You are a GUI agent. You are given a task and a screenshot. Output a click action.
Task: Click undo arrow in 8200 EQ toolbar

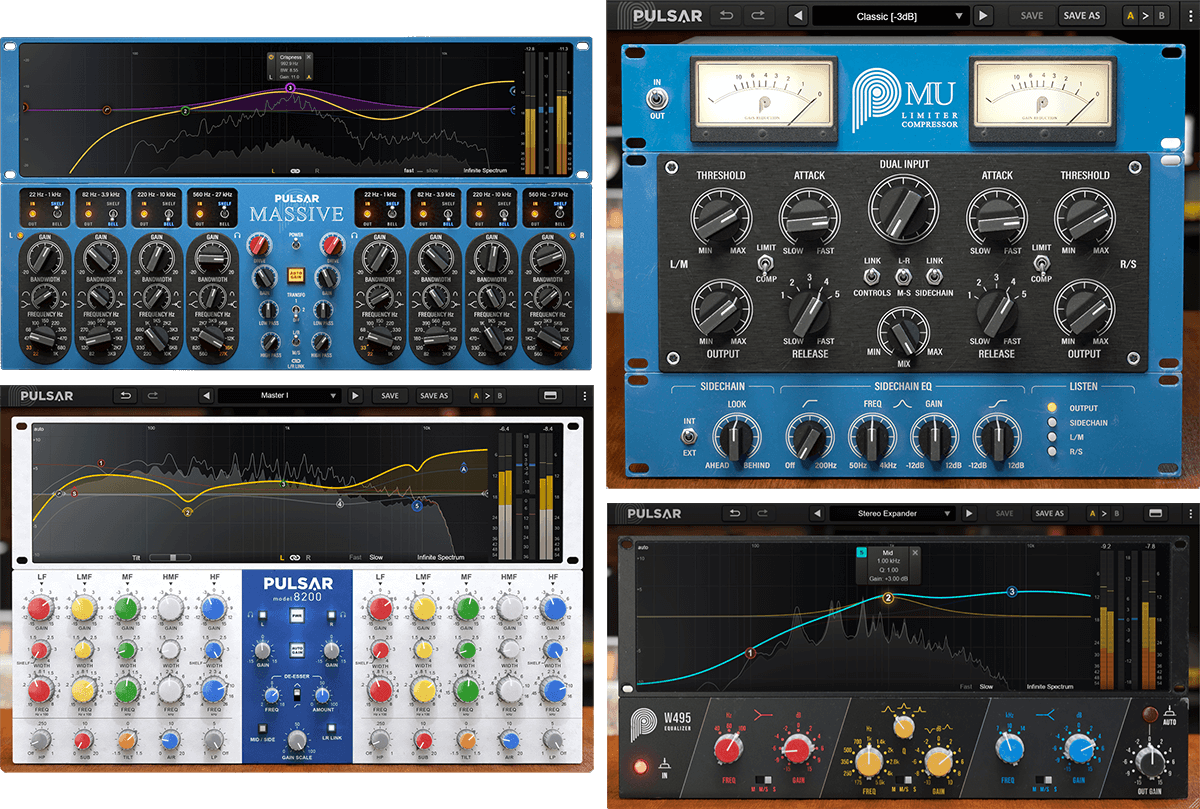tap(126, 396)
